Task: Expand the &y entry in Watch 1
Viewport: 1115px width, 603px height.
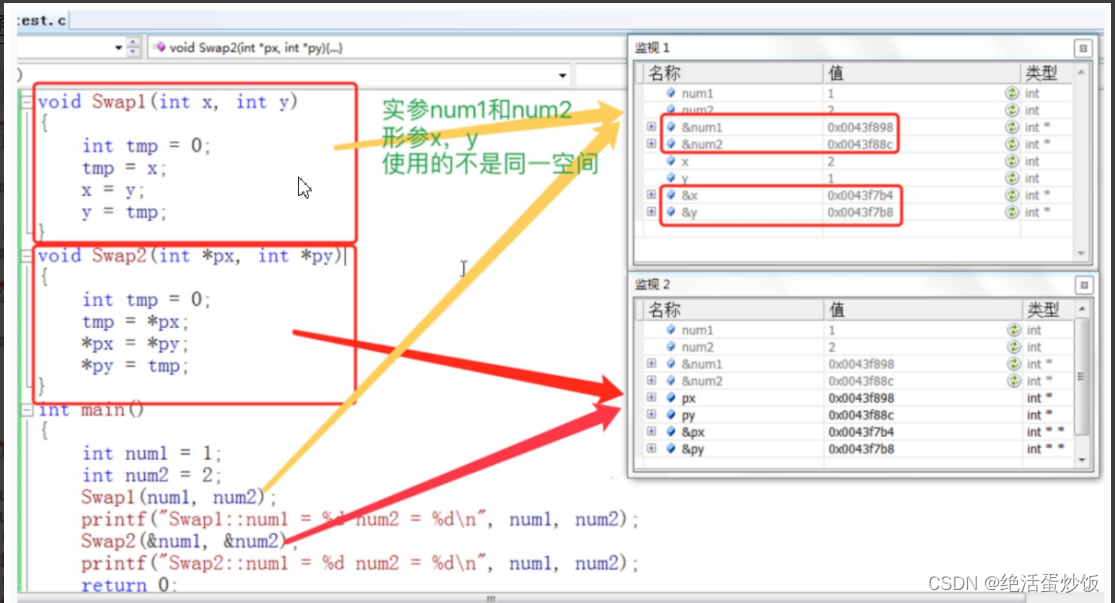Action: click(651, 212)
